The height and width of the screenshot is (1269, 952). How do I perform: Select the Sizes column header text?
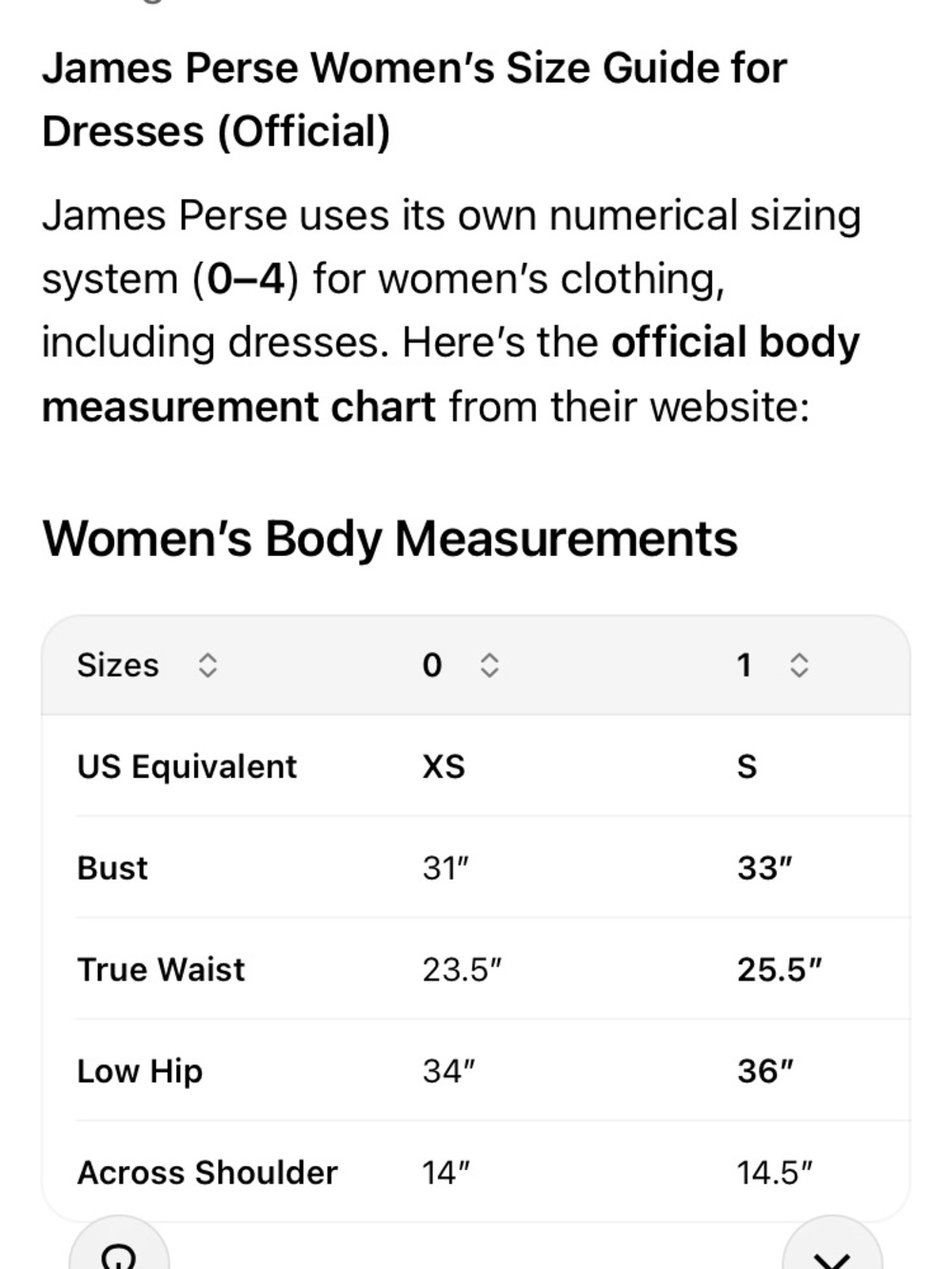(118, 664)
